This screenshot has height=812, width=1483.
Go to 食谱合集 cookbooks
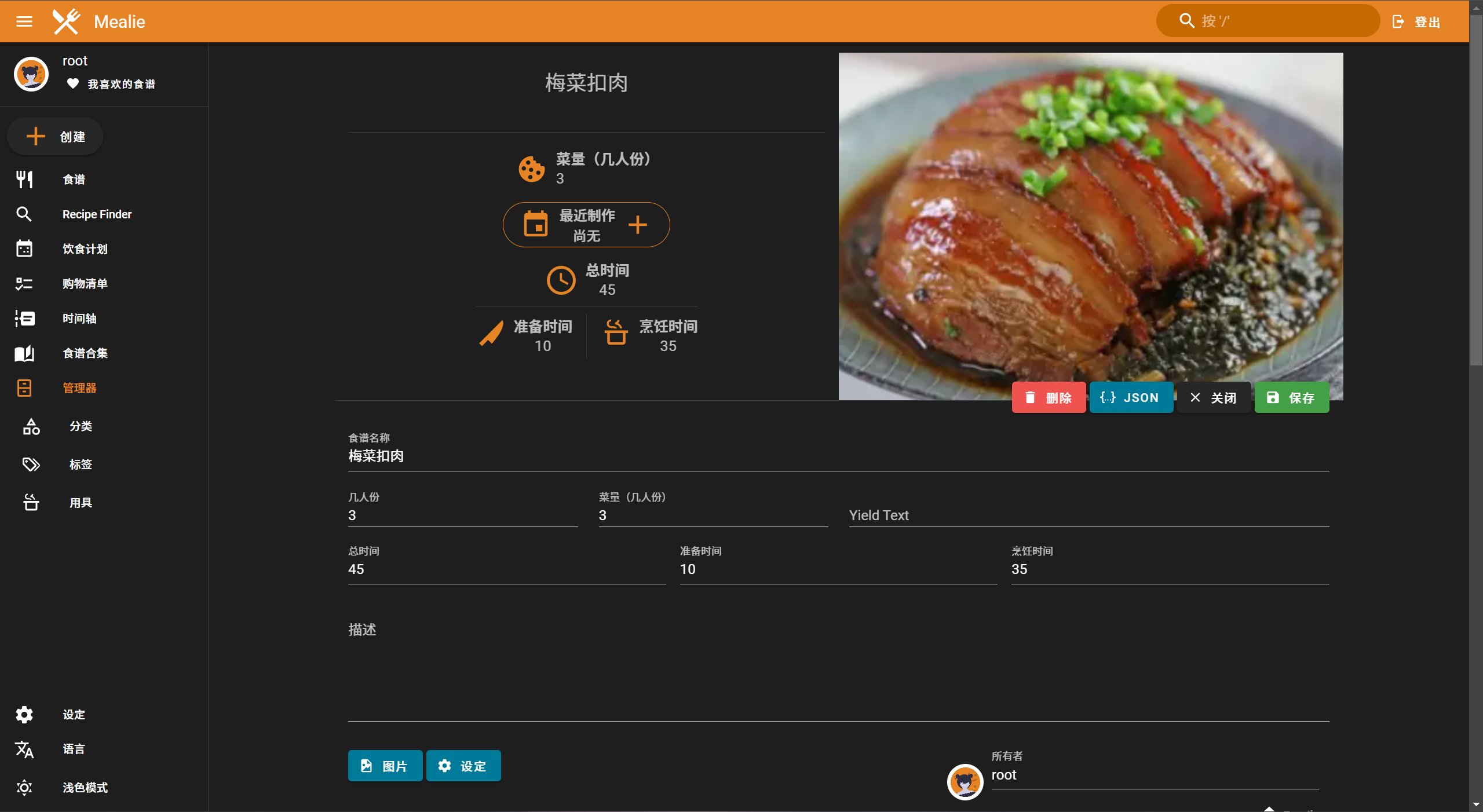click(85, 353)
